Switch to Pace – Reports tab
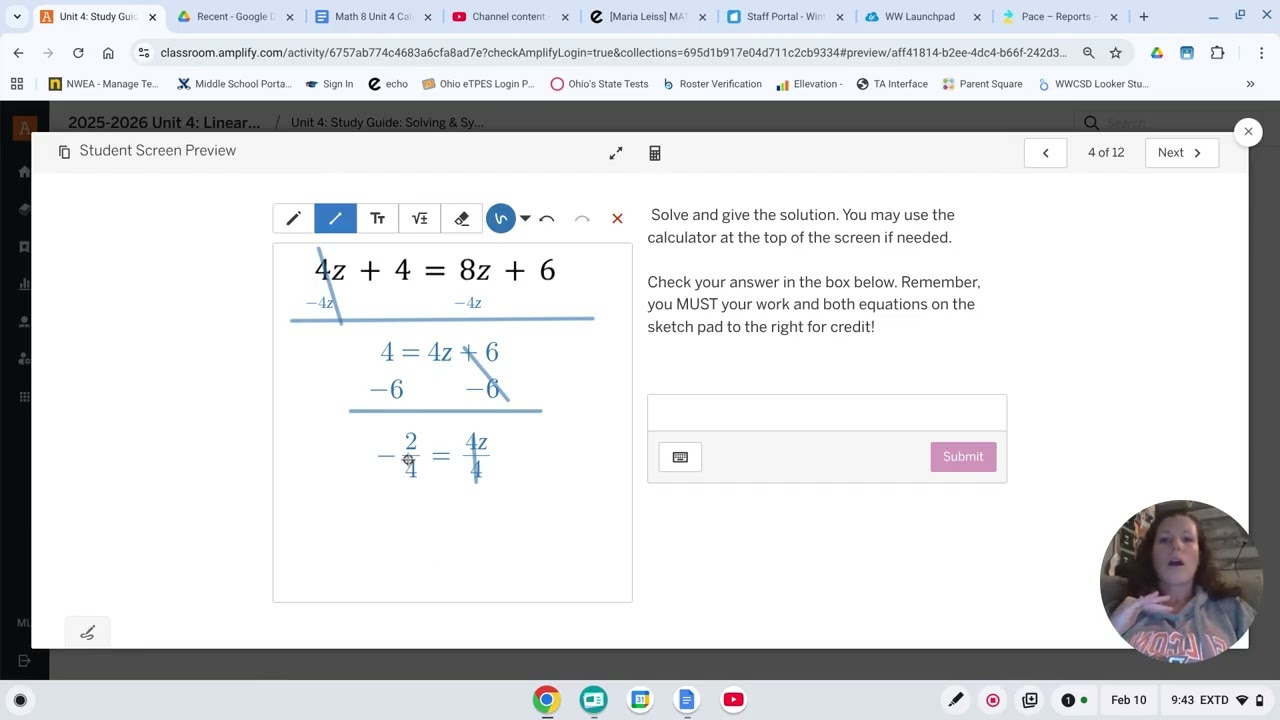Screen dimensions: 1280x720 pos(1057,17)
